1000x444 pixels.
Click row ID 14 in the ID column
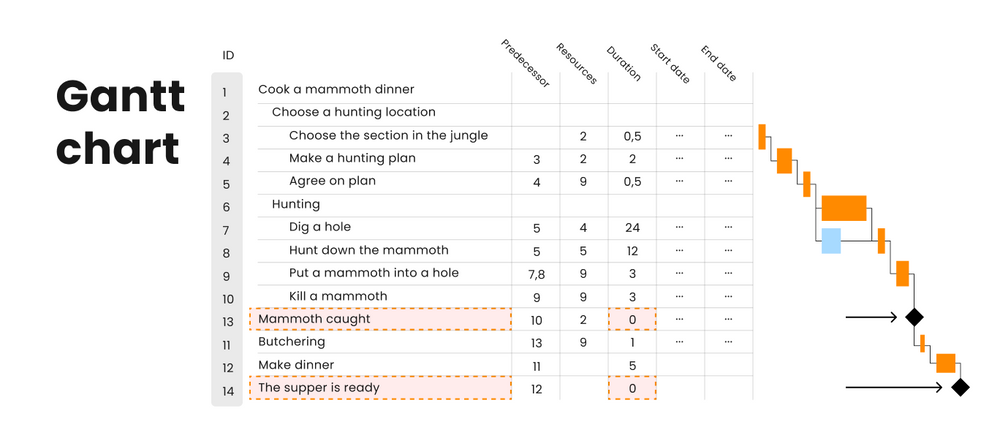point(227,389)
